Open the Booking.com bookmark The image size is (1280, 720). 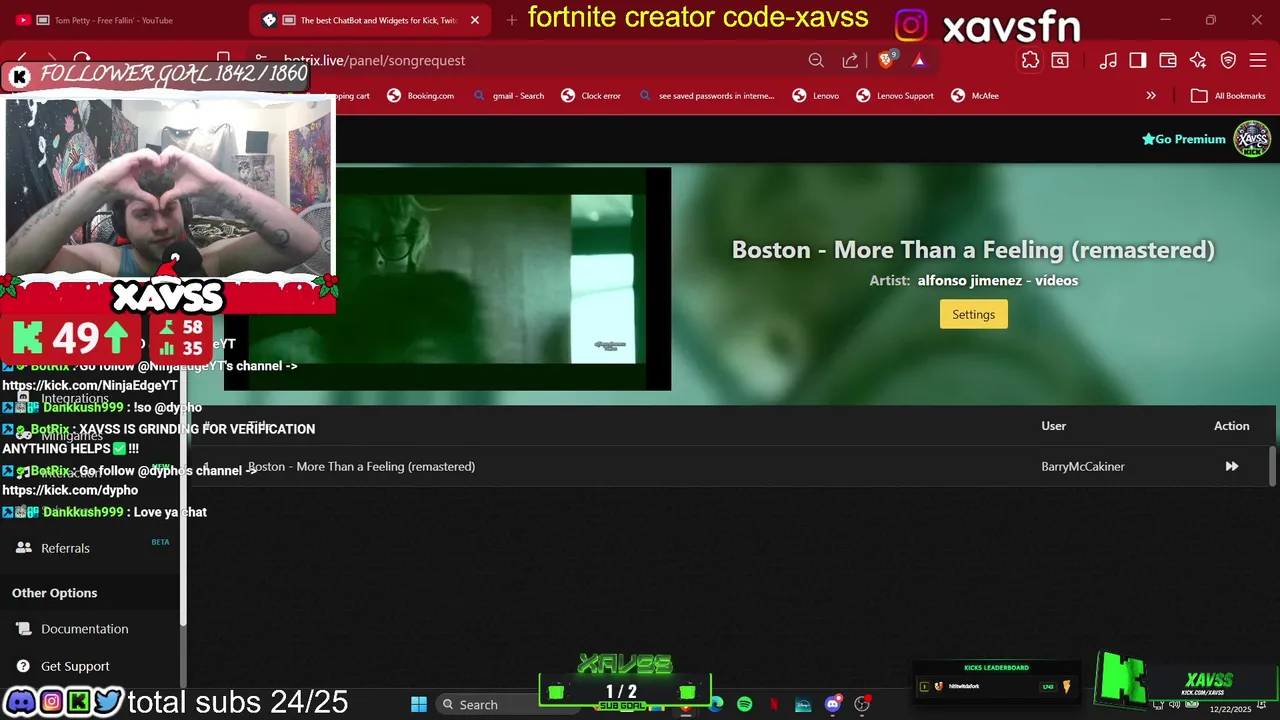pos(420,96)
